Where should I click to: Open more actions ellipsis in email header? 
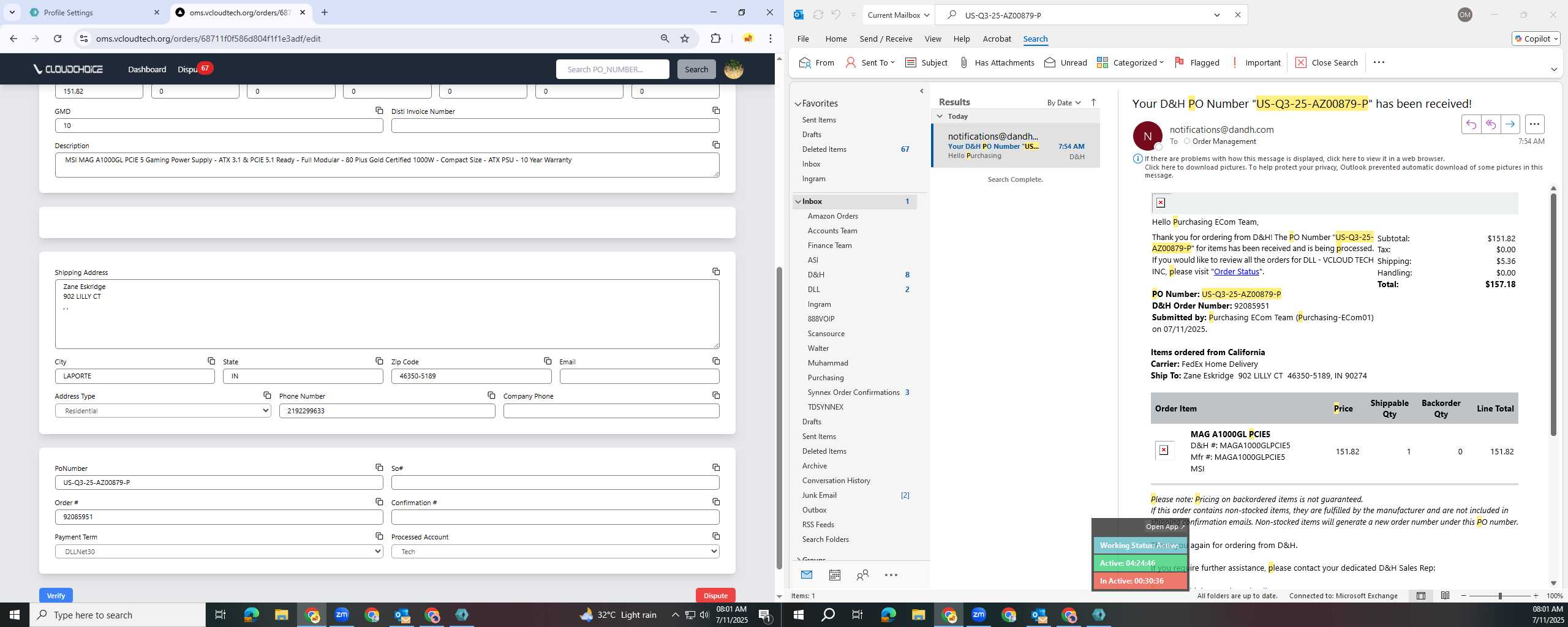[x=1534, y=124]
